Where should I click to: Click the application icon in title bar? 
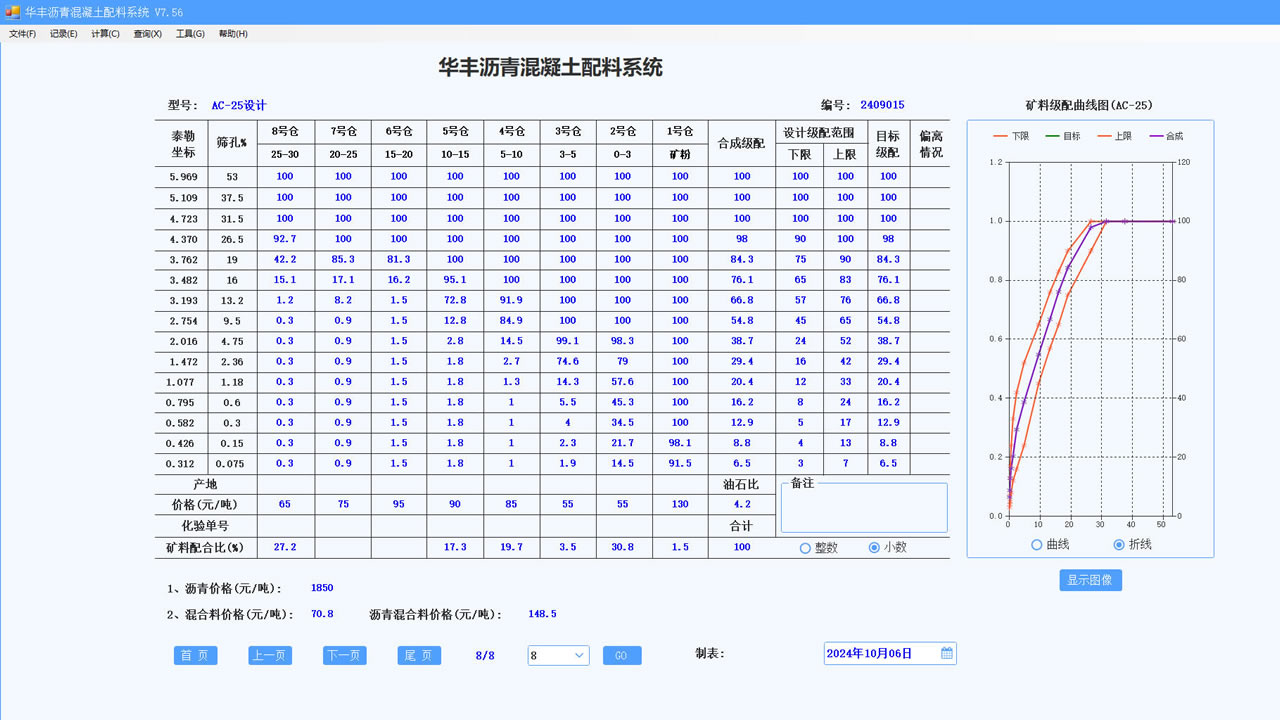click(11, 12)
